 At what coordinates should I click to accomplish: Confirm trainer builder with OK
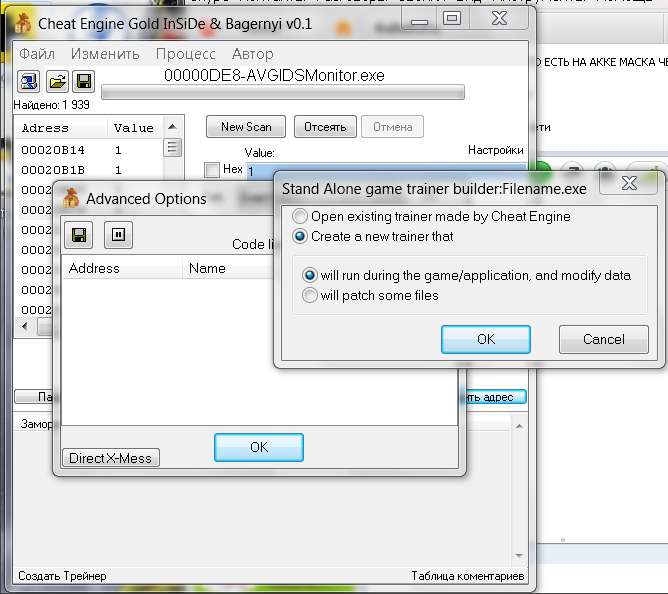(x=486, y=339)
